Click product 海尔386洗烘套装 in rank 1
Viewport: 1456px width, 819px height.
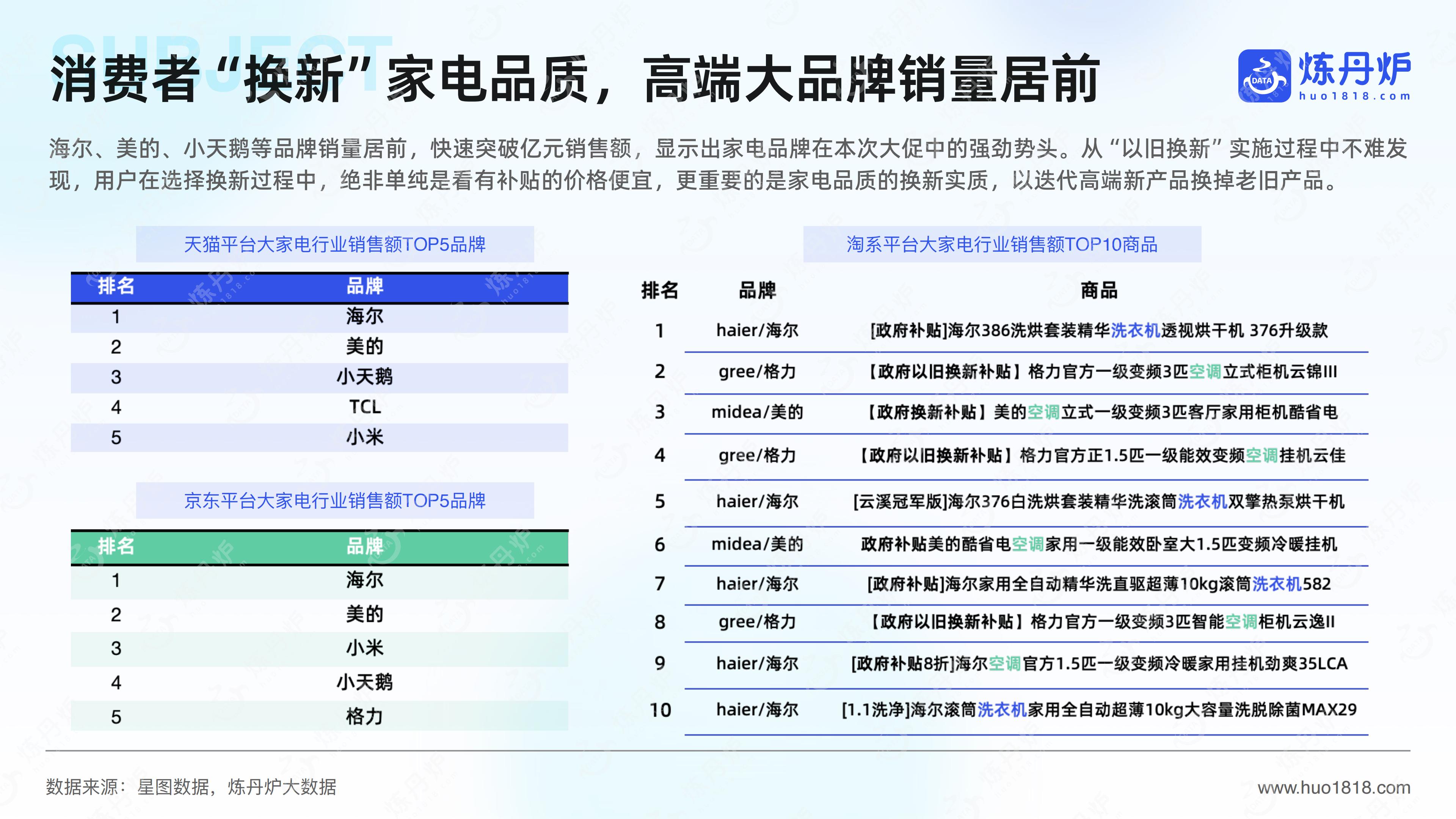click(1099, 330)
